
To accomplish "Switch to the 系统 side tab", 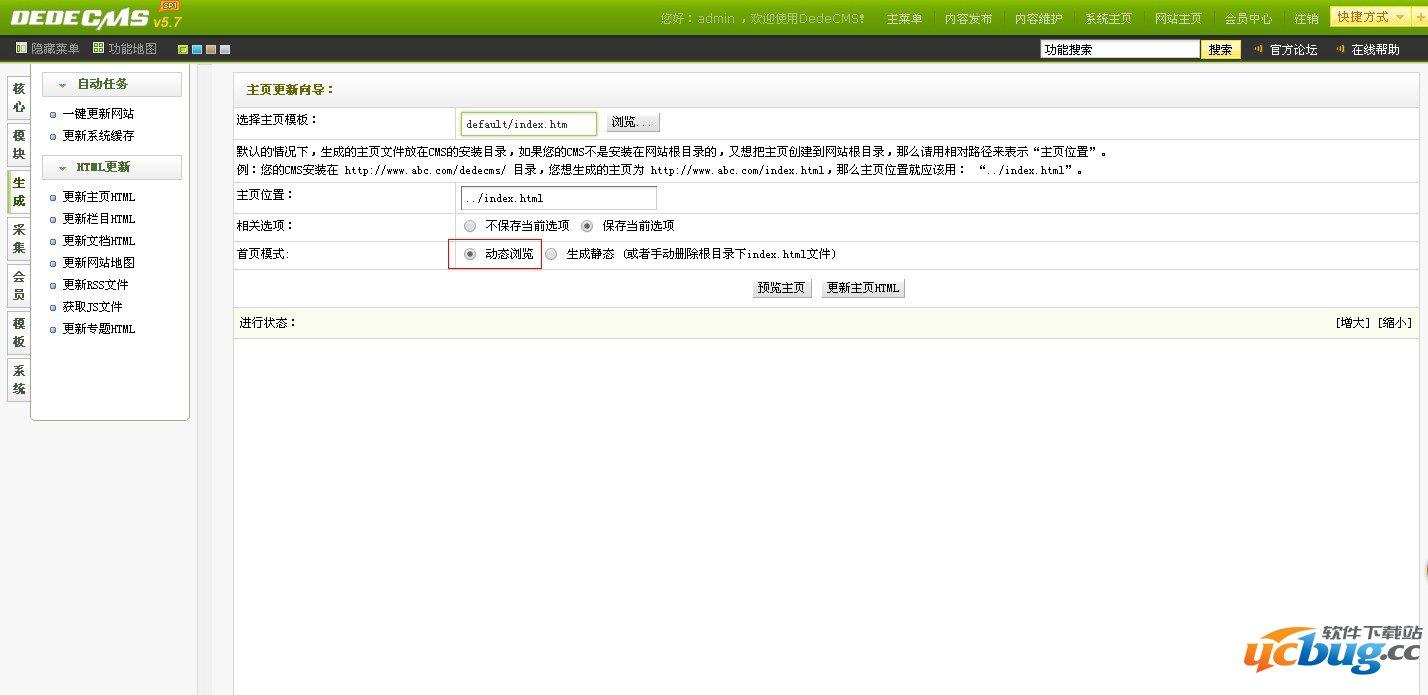I will coord(19,380).
